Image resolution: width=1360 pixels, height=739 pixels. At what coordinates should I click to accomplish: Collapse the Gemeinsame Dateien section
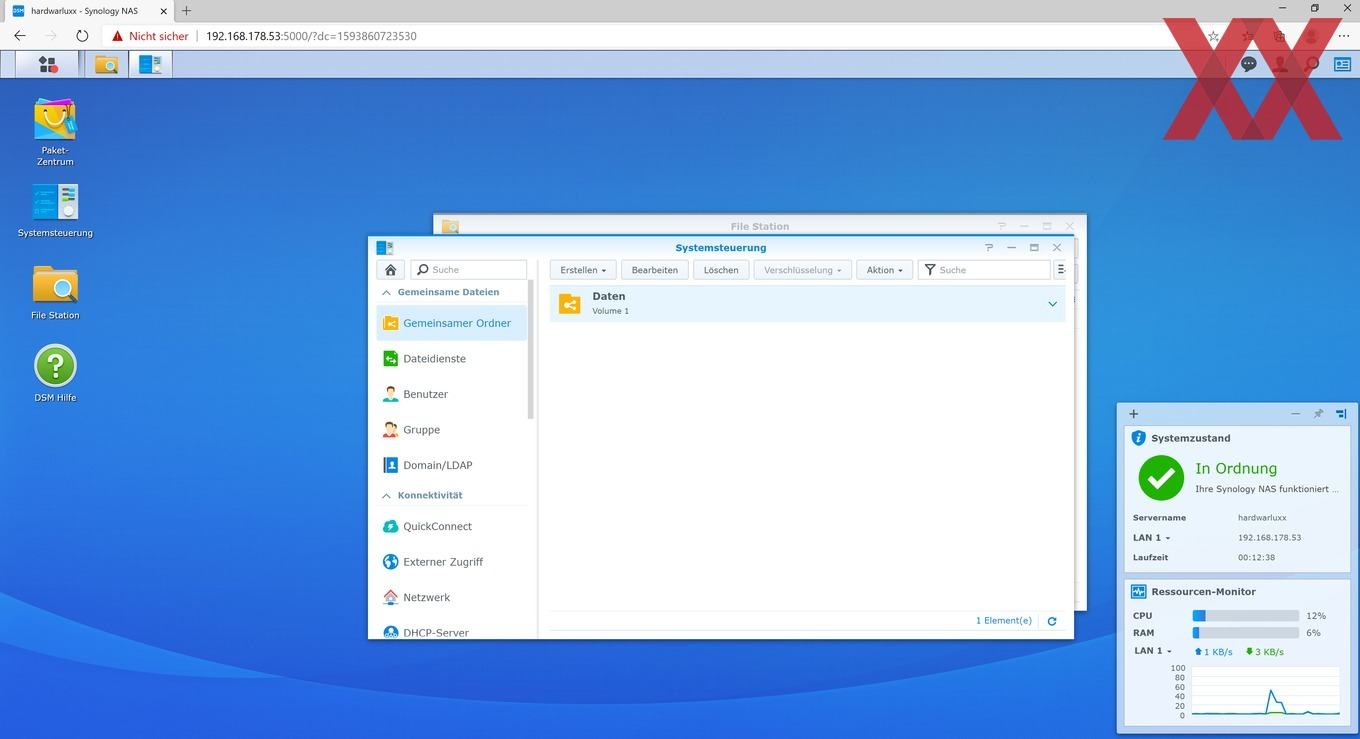pyautogui.click(x=387, y=293)
